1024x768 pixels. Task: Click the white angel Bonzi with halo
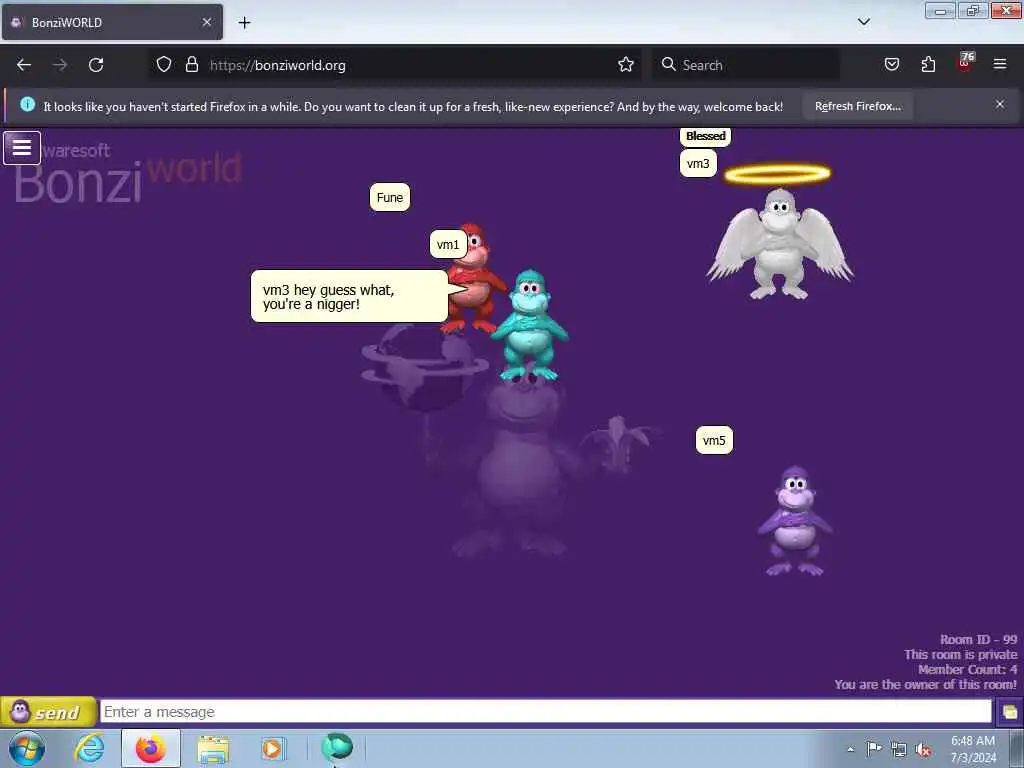[779, 243]
